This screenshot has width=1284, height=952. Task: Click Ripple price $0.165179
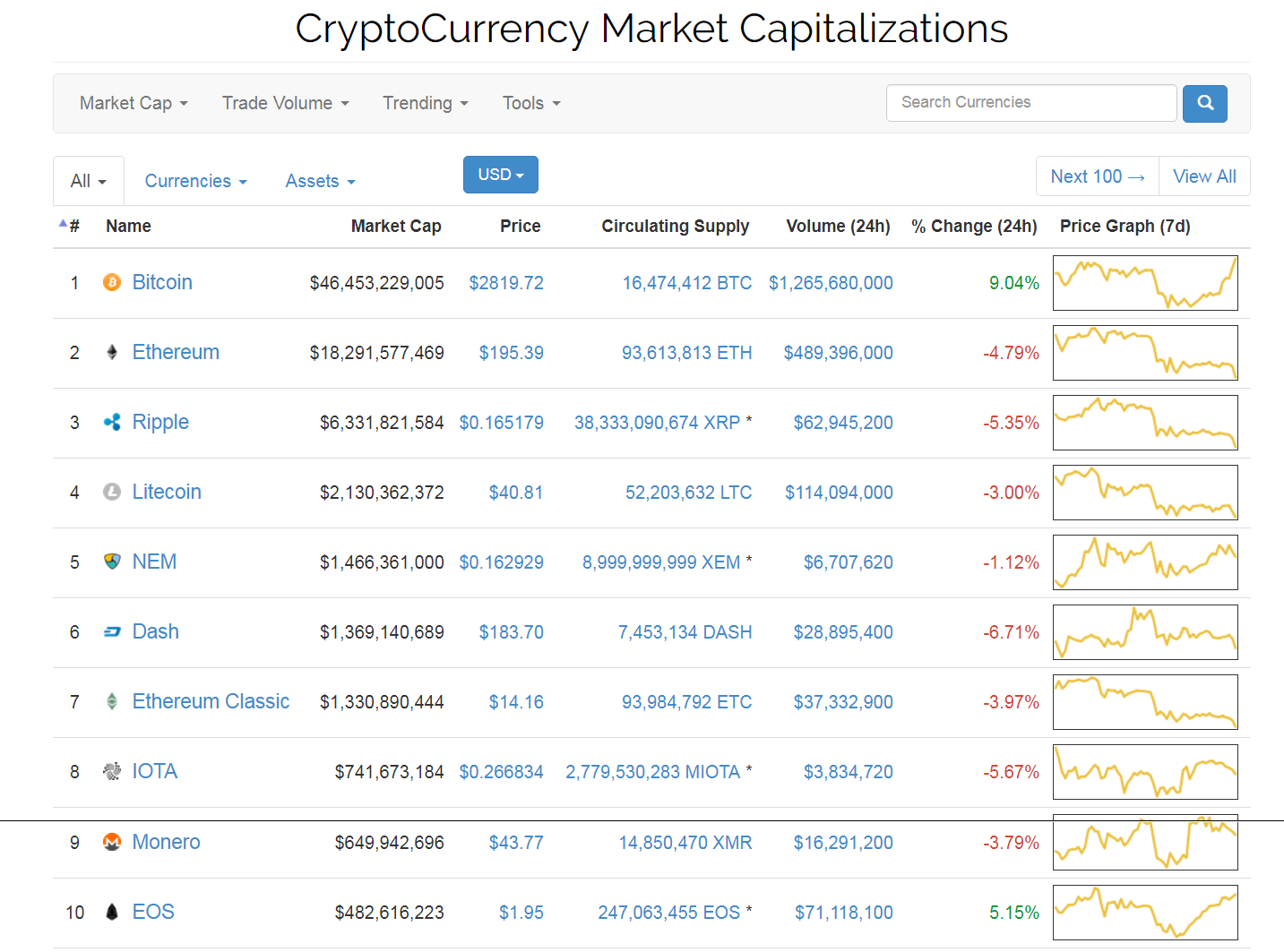(502, 423)
